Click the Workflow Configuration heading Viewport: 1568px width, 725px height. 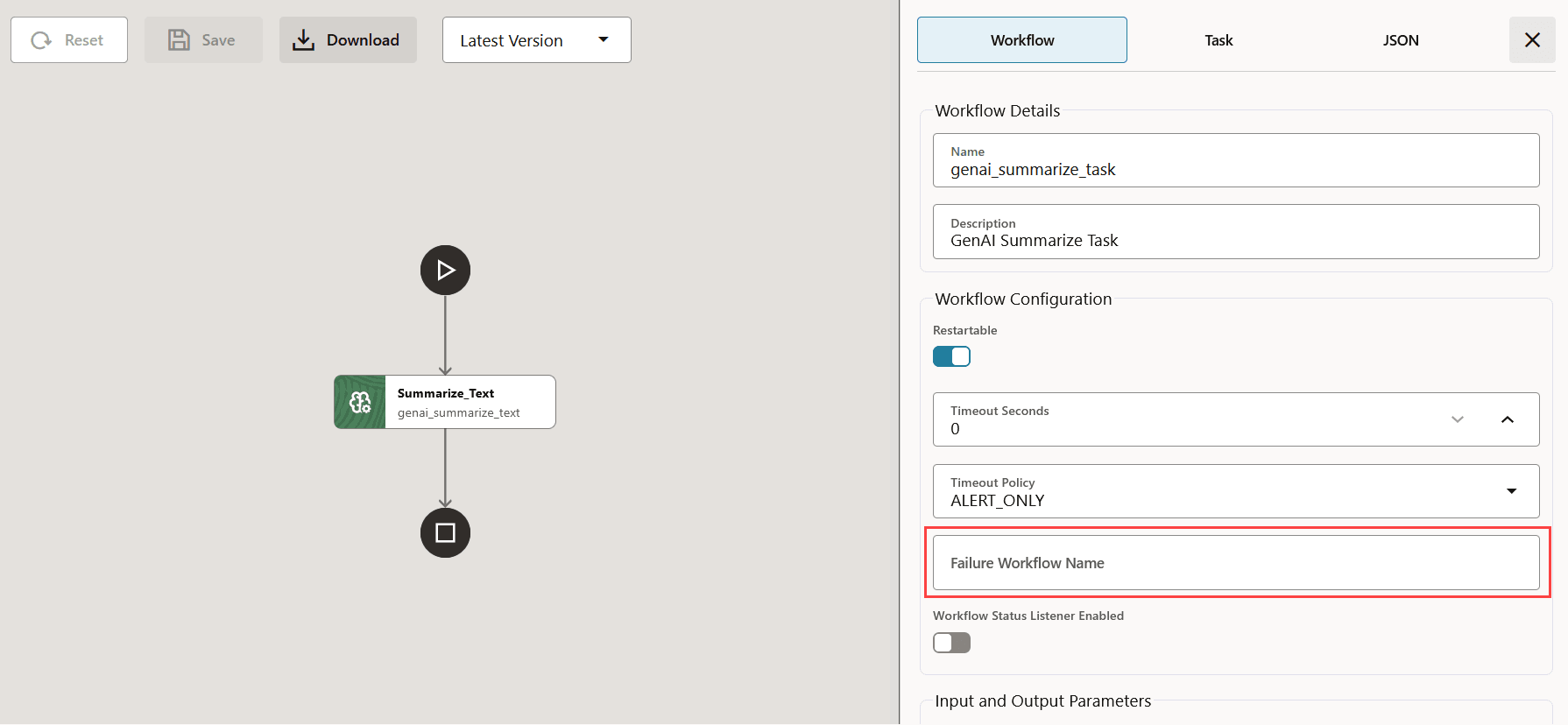(x=1023, y=299)
